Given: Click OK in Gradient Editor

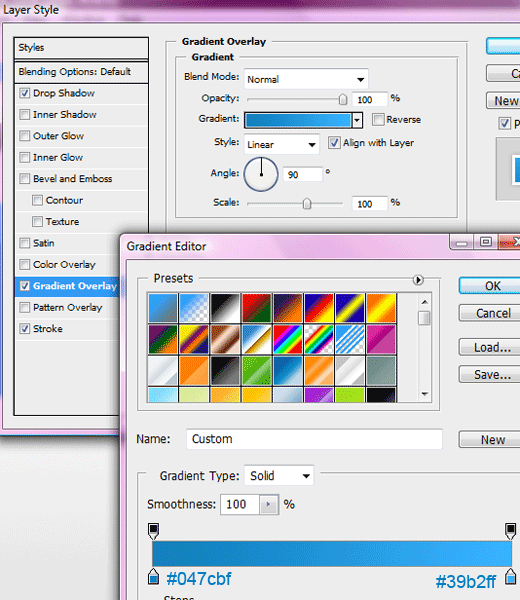Looking at the screenshot, I should pos(490,286).
